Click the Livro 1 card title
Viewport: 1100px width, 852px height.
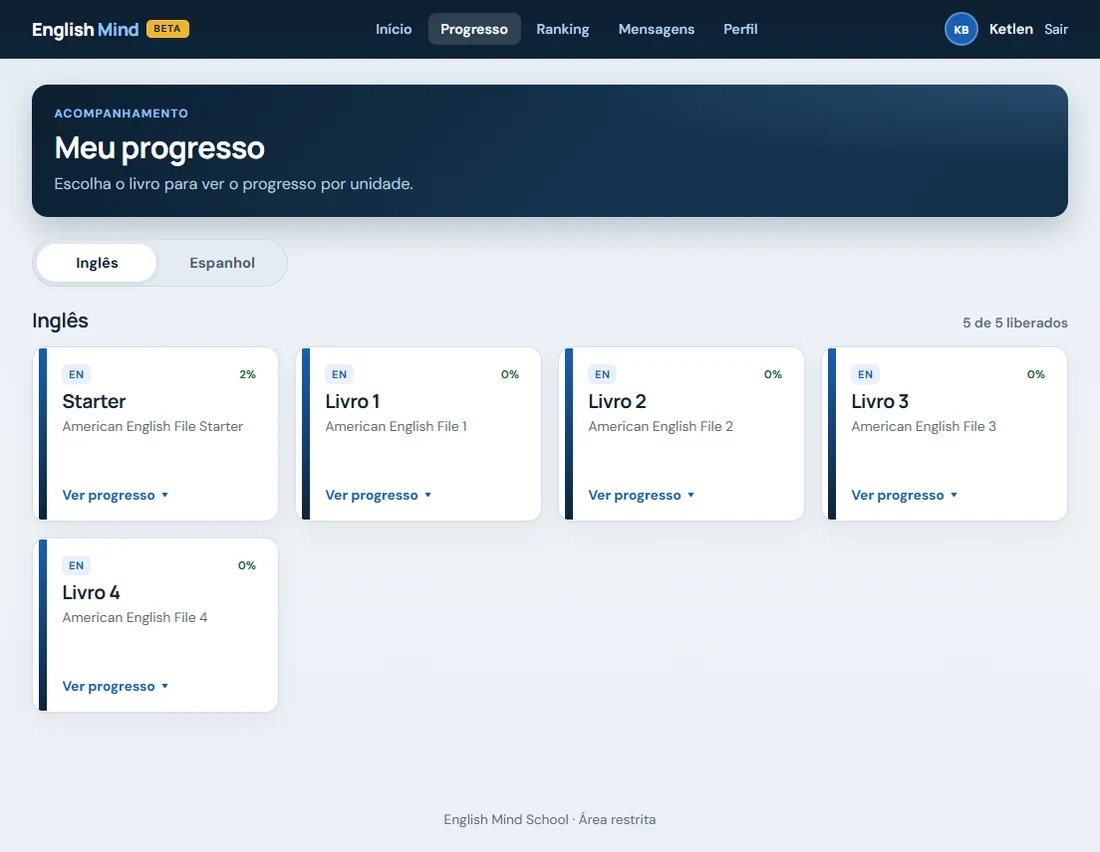click(x=353, y=401)
